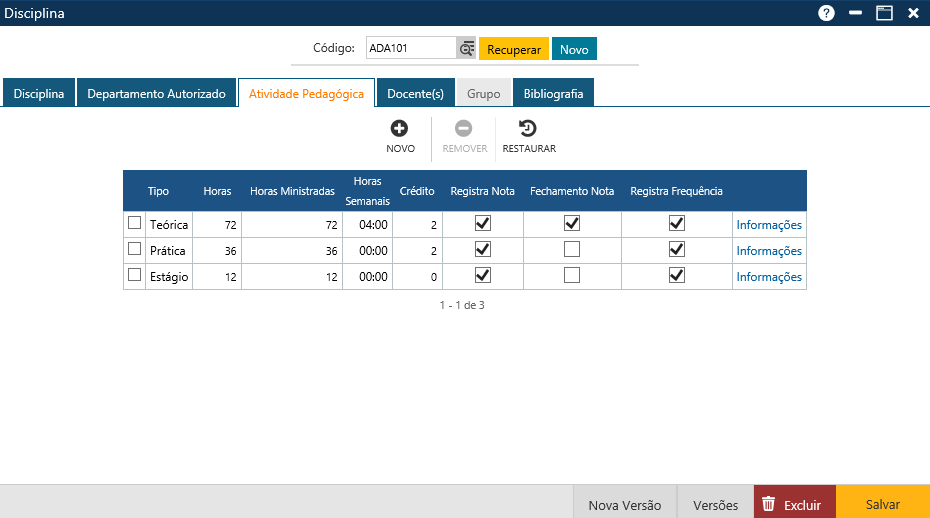Uncheck Registra Frequência for Estágio row

676,275
